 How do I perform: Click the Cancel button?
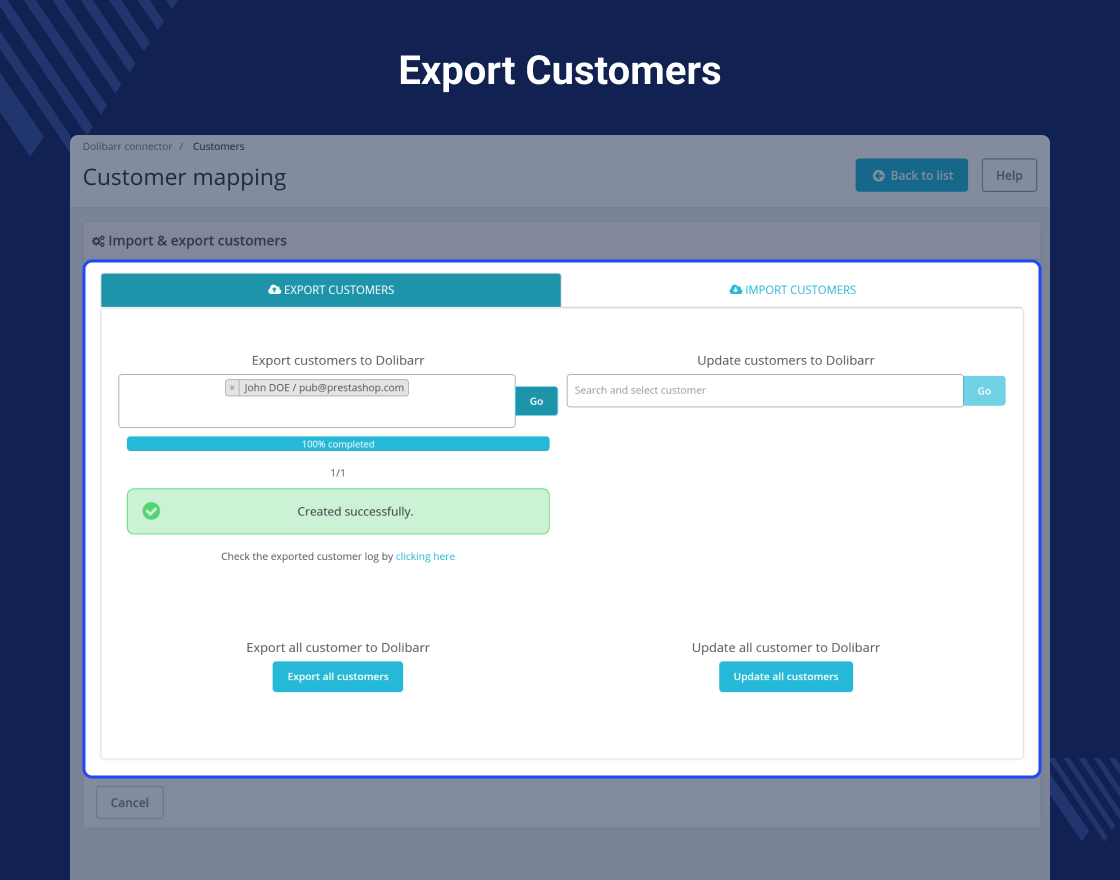click(x=130, y=803)
